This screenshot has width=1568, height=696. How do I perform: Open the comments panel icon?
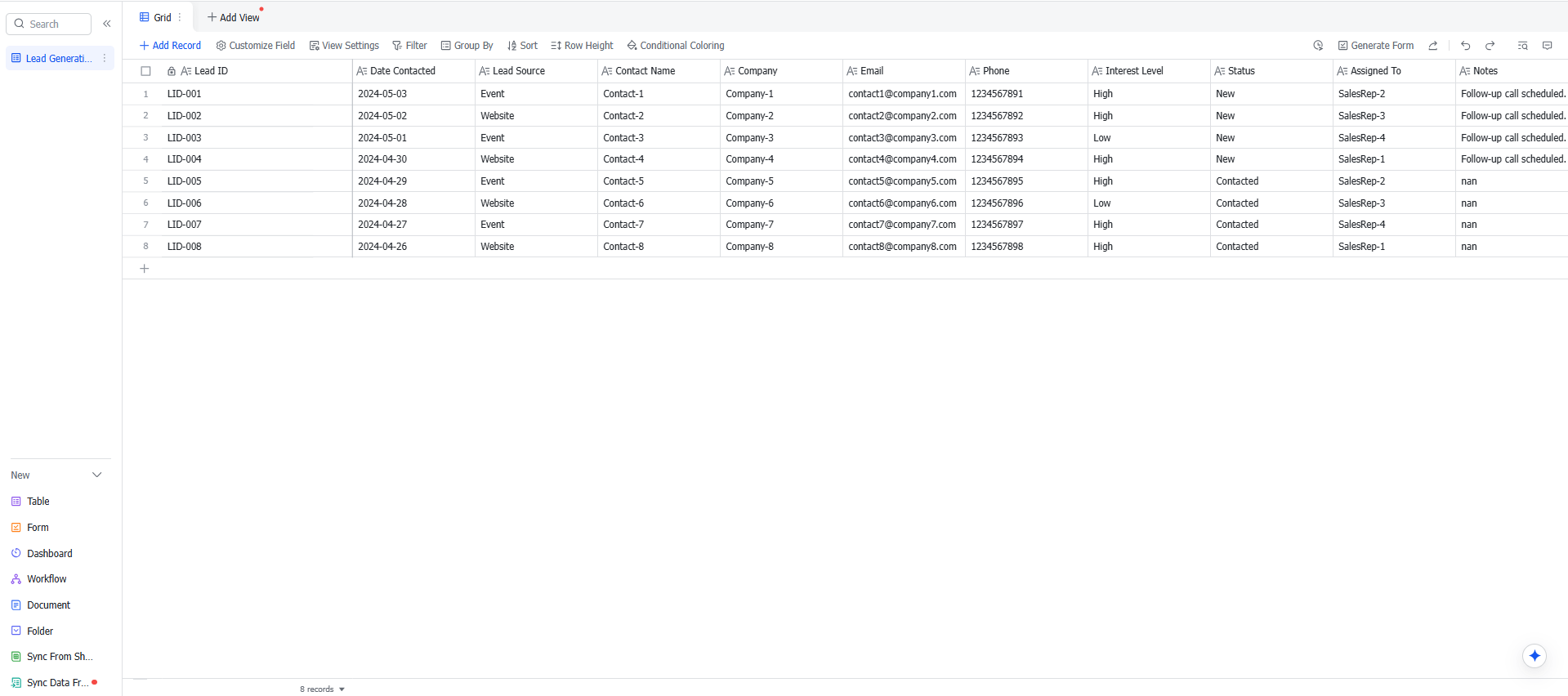pos(1548,46)
